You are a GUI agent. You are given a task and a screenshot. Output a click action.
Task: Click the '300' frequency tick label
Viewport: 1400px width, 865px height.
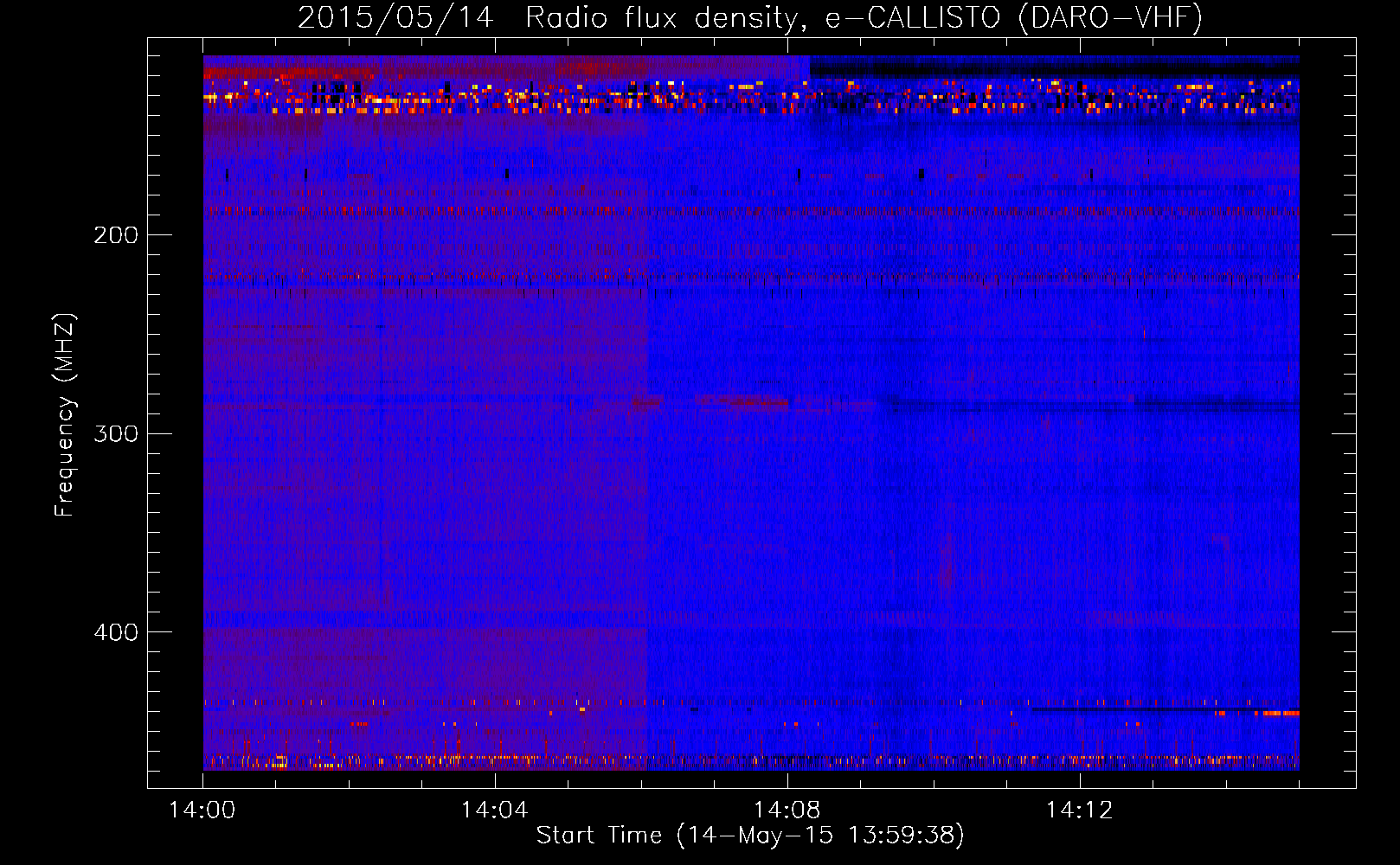tap(116, 433)
